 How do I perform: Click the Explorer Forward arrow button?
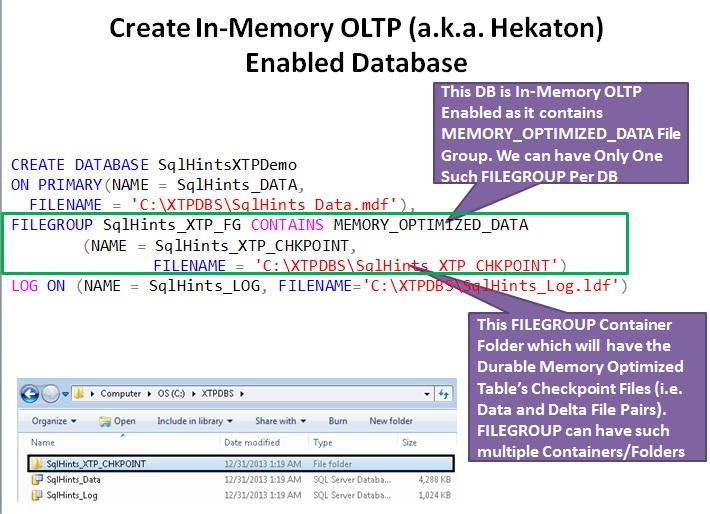(x=50, y=394)
